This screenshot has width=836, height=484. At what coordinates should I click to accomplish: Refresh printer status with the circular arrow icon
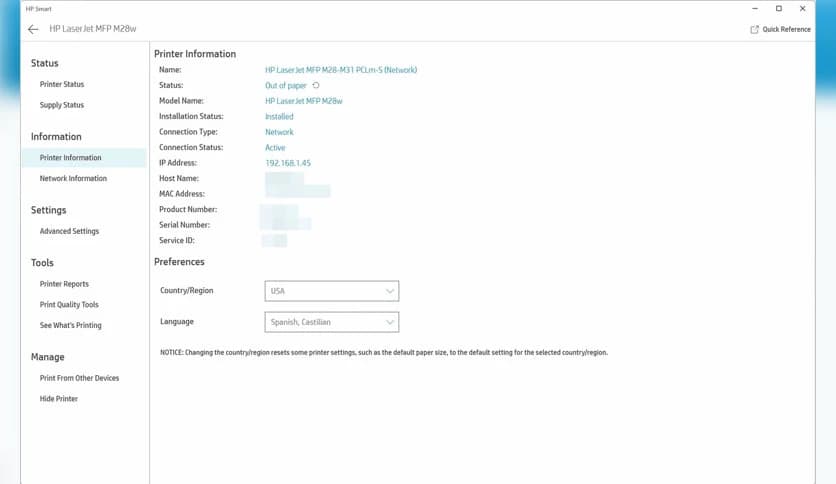click(316, 85)
